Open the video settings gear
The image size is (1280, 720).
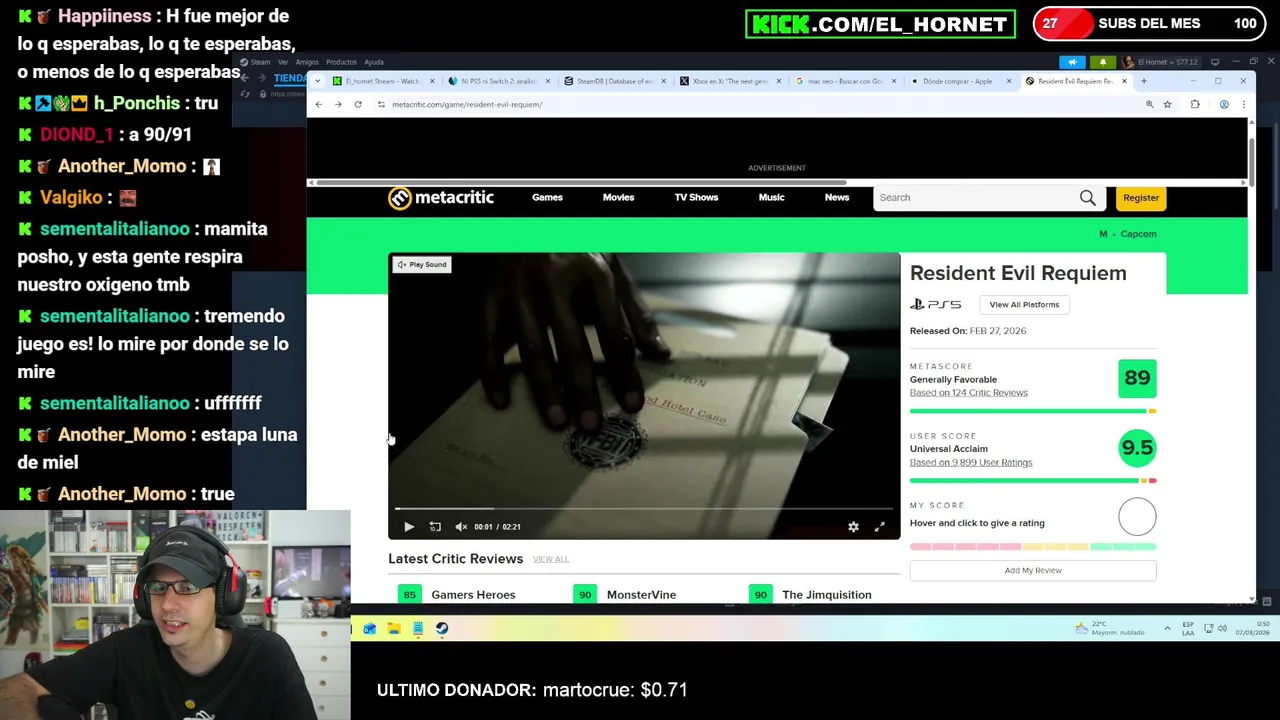click(x=853, y=527)
